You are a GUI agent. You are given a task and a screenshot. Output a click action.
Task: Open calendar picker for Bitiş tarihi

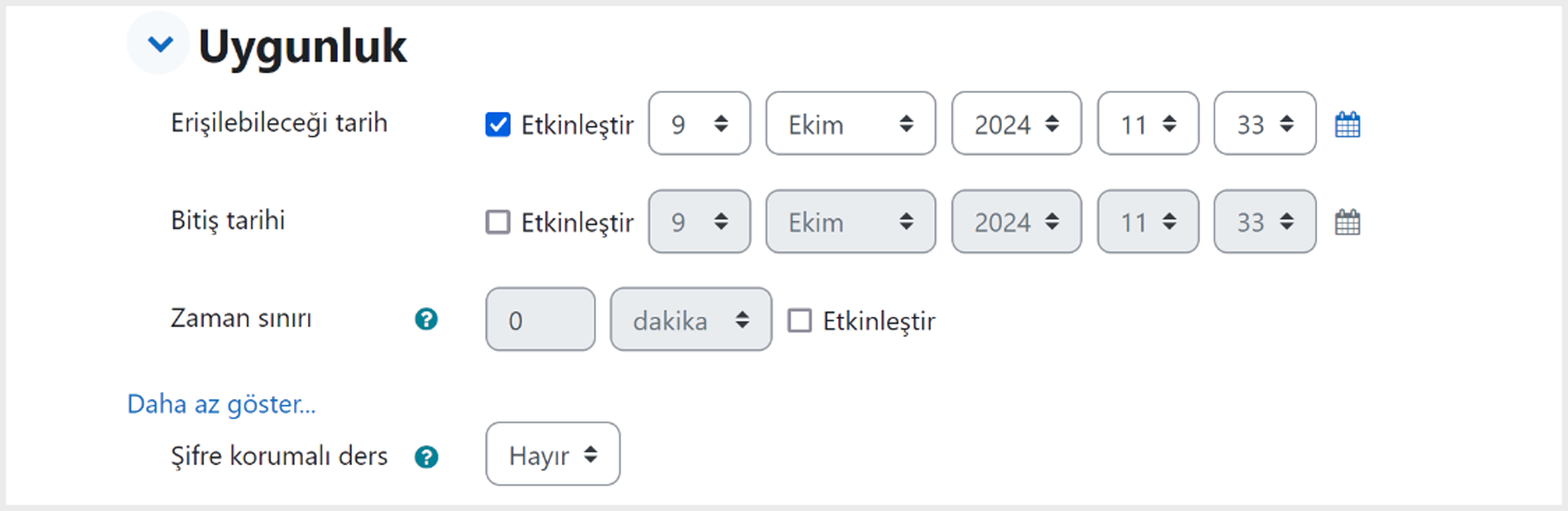coord(1347,222)
